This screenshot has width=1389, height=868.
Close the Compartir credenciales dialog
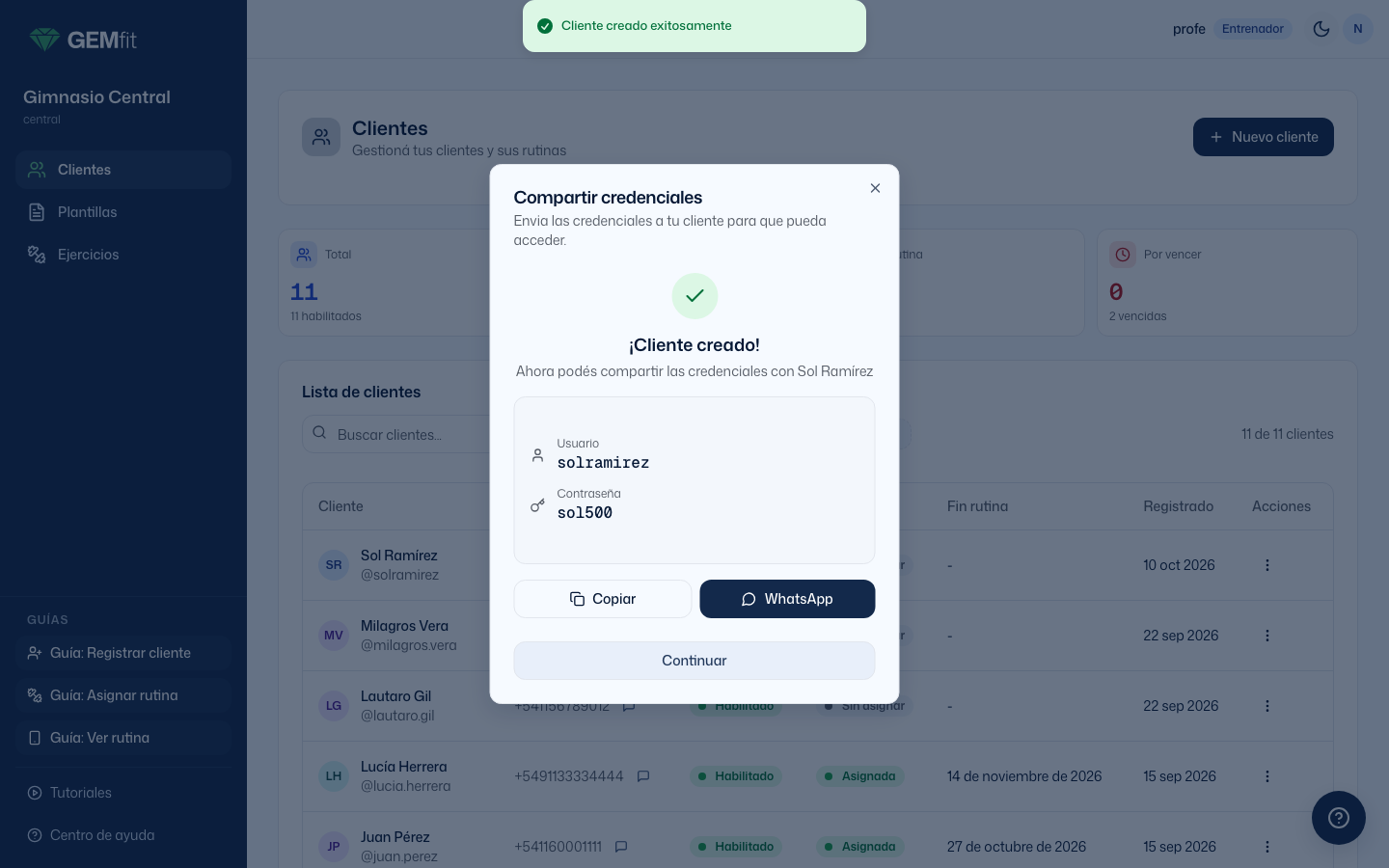pyautogui.click(x=875, y=188)
